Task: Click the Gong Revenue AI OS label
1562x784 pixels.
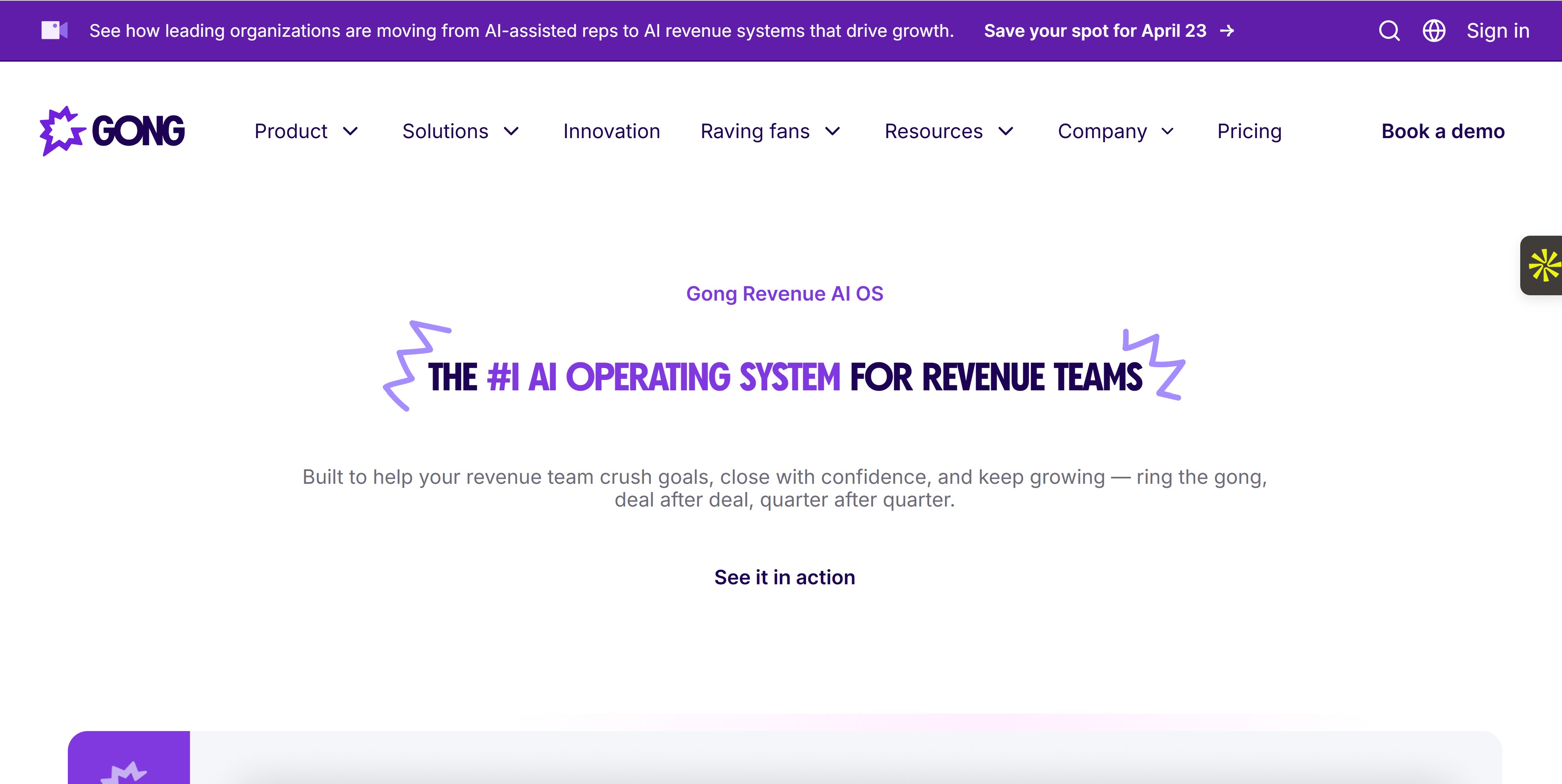Action: point(784,294)
